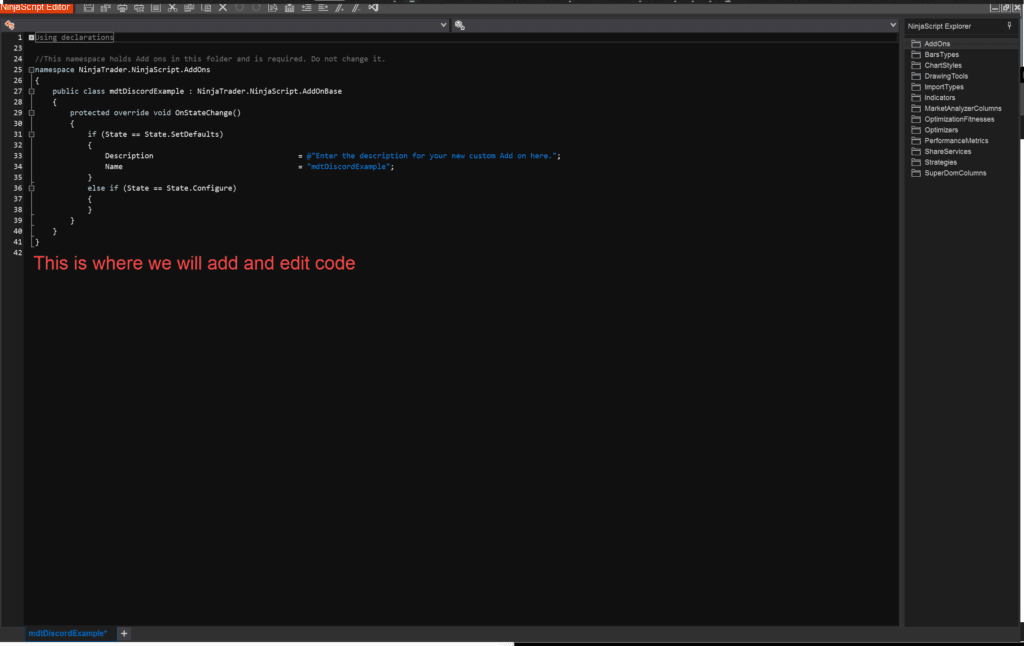Click the Save icon in the toolbar
Screen dimensions: 1024x646
tap(88, 8)
